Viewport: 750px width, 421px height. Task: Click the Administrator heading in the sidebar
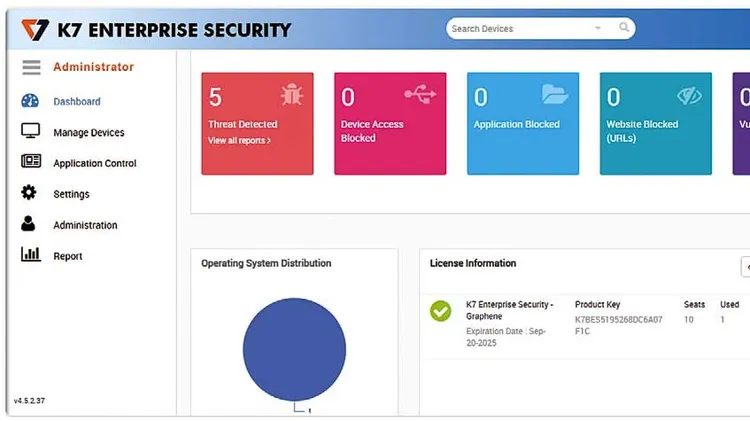93,67
